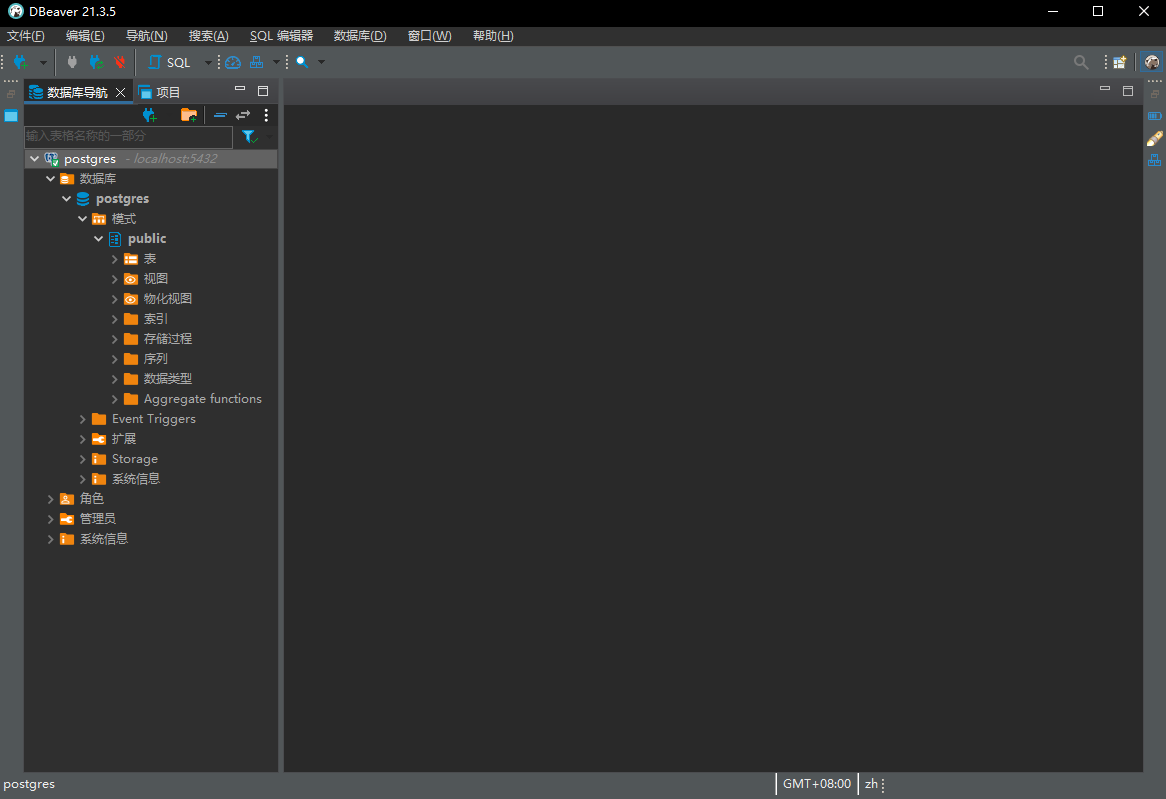Click the postgres database cylinder icon
The height and width of the screenshot is (799, 1166).
[x=83, y=199]
